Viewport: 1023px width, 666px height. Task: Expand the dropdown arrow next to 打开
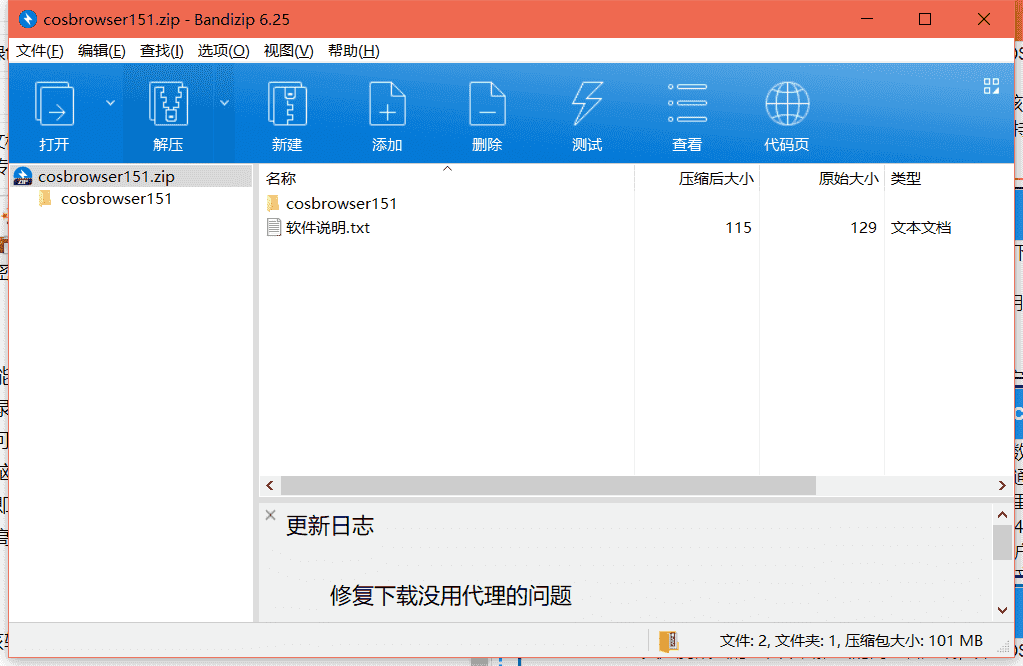(x=110, y=103)
